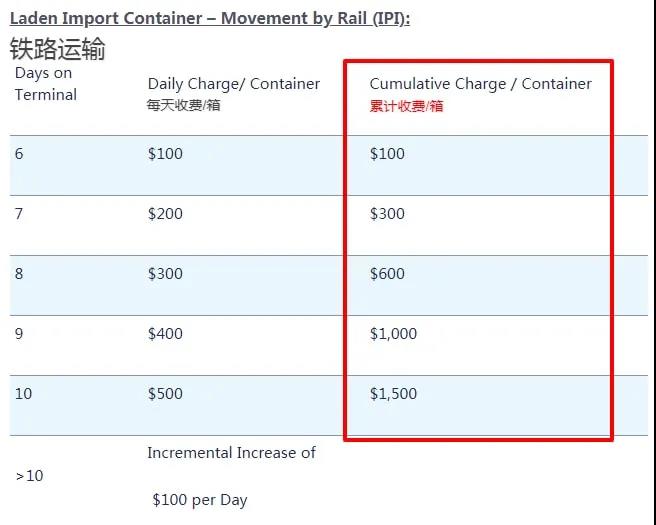Image resolution: width=656 pixels, height=525 pixels.
Task: Click the 每天收费/箱 subtitle text
Action: click(184, 105)
